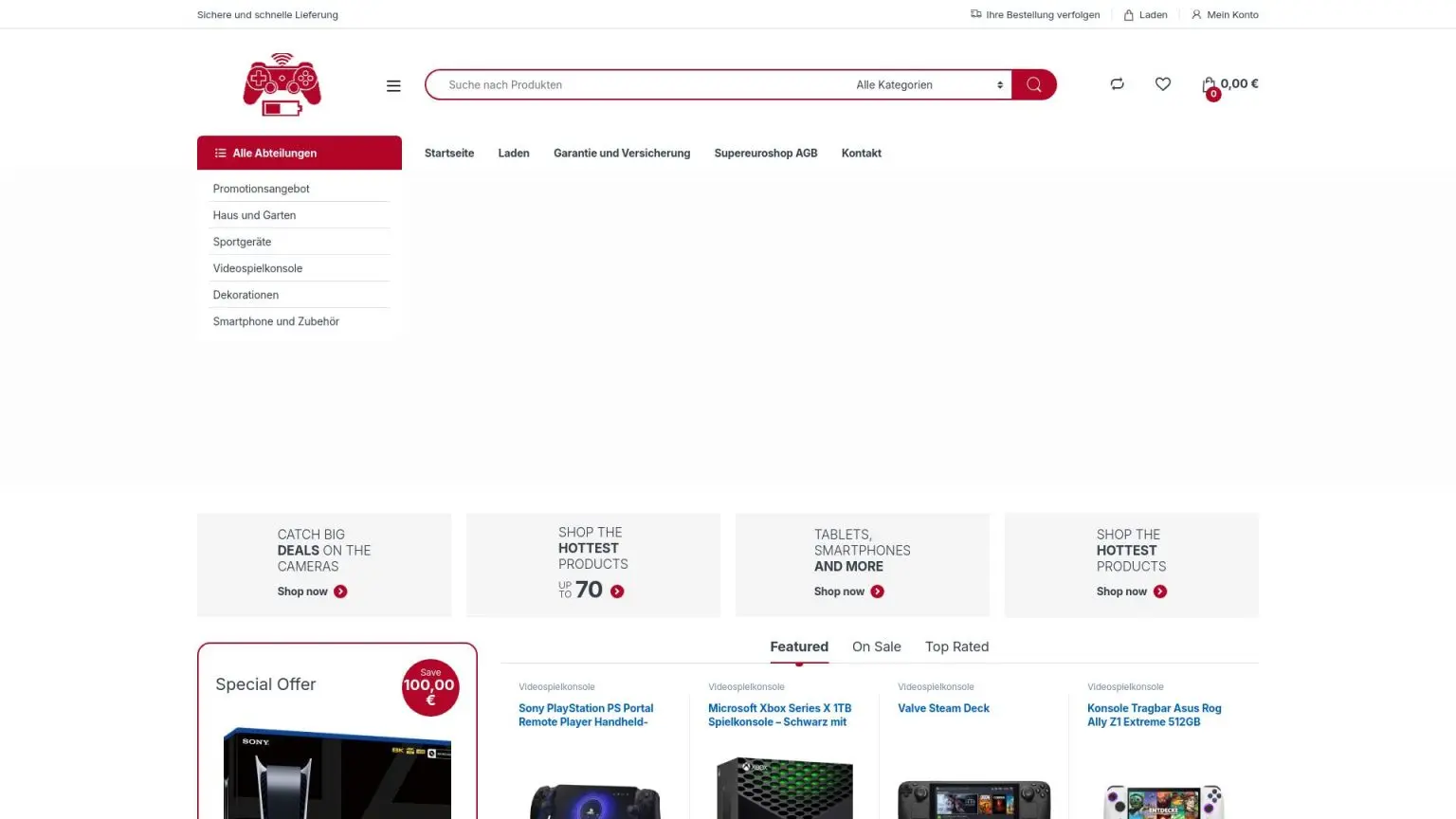Toggle the Alle Abteilungen departments menu
The image size is (1456, 819).
[299, 153]
